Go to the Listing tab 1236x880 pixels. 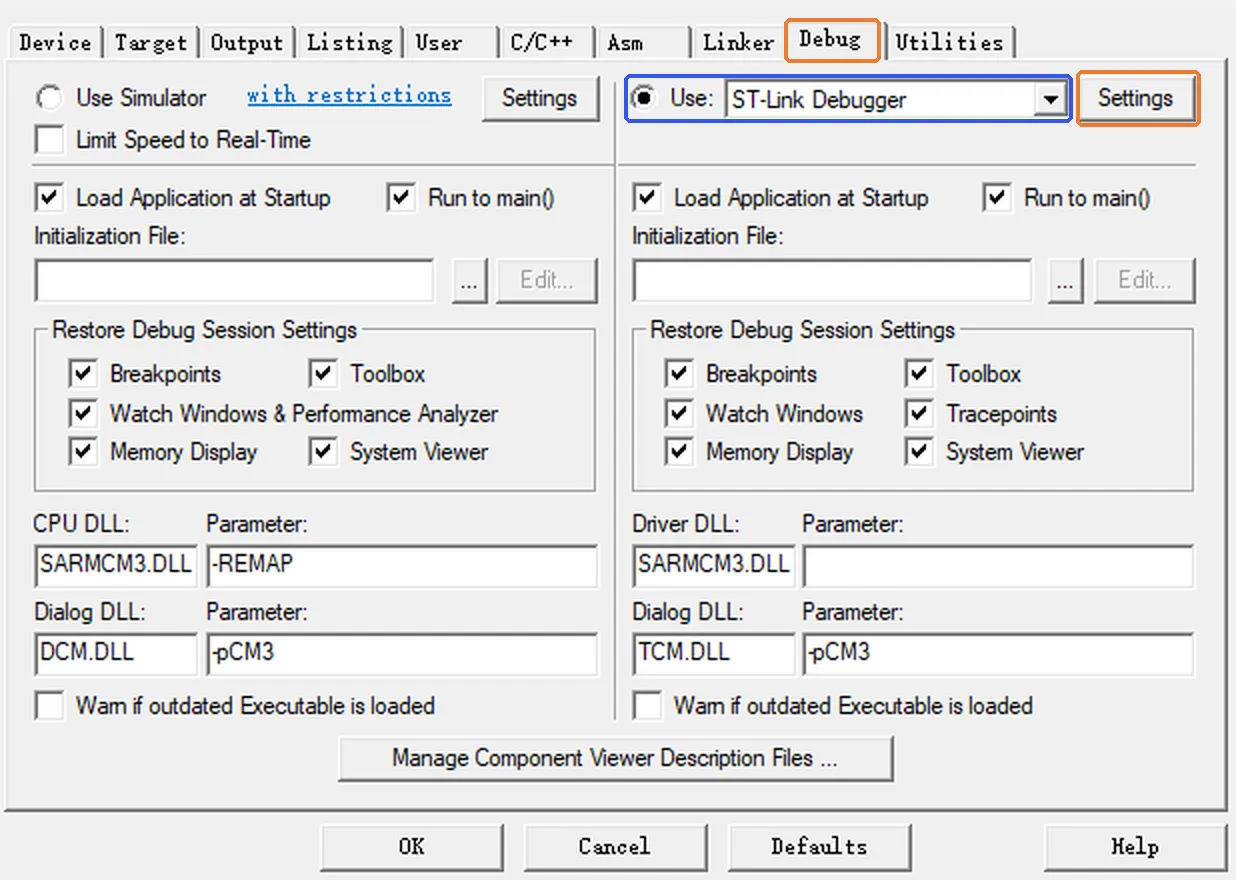click(349, 43)
